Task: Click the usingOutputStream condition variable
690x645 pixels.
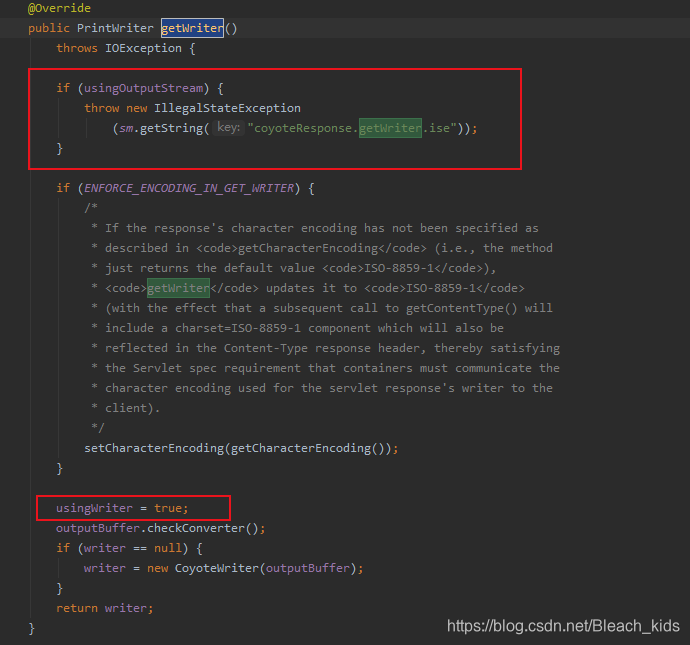Action: coord(143,88)
